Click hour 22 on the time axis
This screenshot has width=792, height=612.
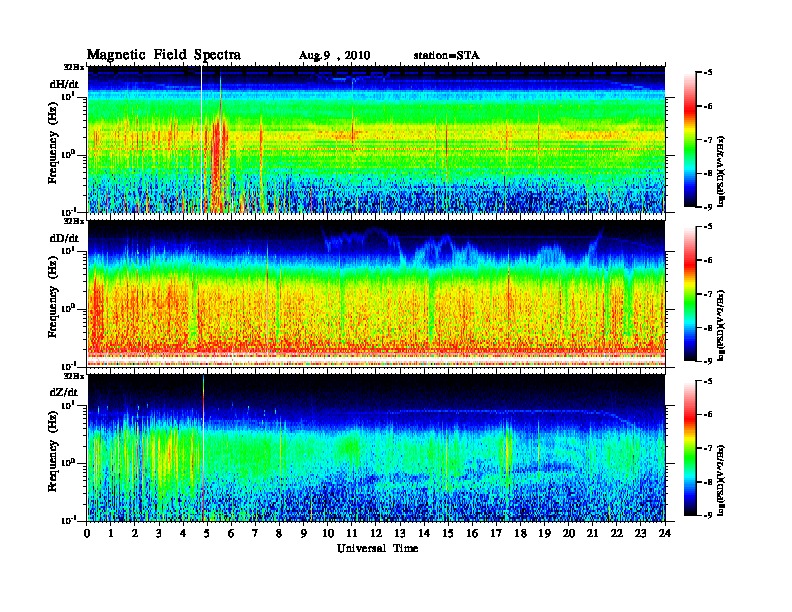(617, 533)
